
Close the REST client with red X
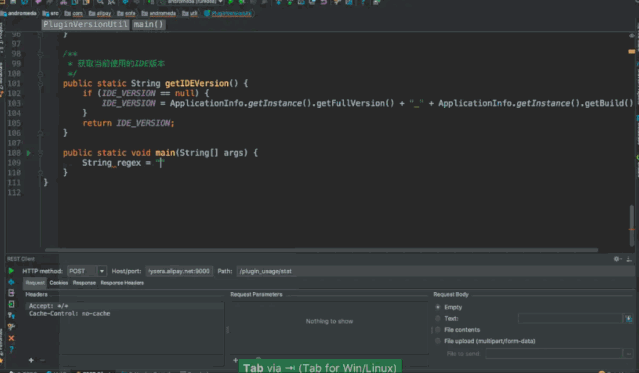coord(11,338)
